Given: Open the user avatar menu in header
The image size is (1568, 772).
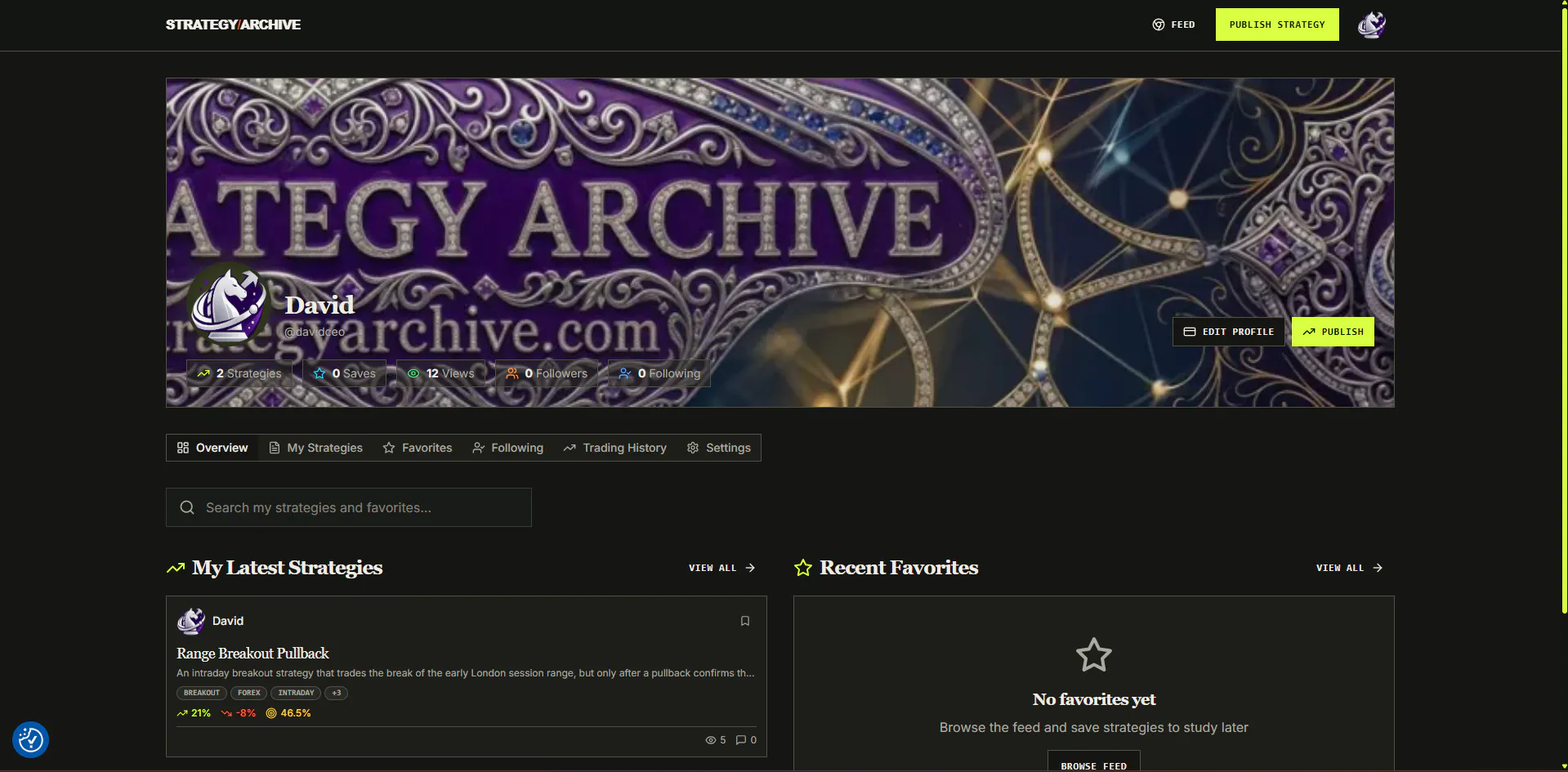Looking at the screenshot, I should (x=1372, y=25).
